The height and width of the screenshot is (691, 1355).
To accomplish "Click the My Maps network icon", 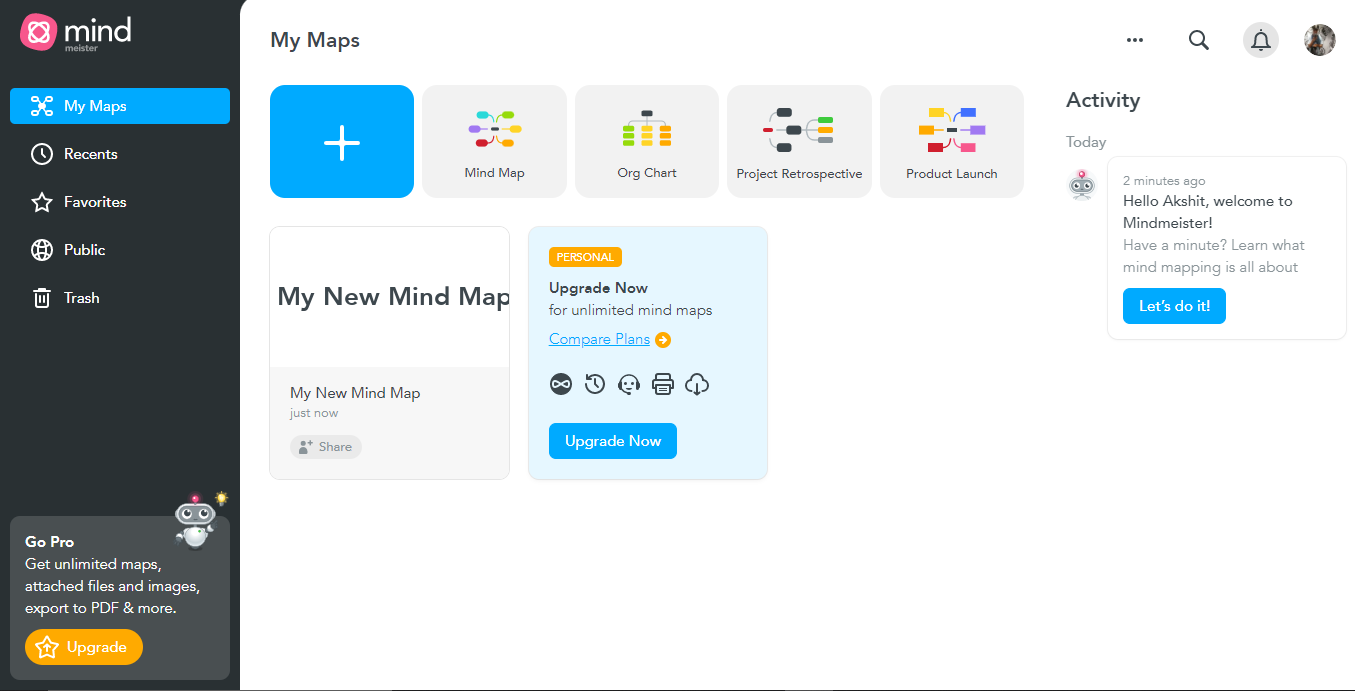I will click(42, 106).
